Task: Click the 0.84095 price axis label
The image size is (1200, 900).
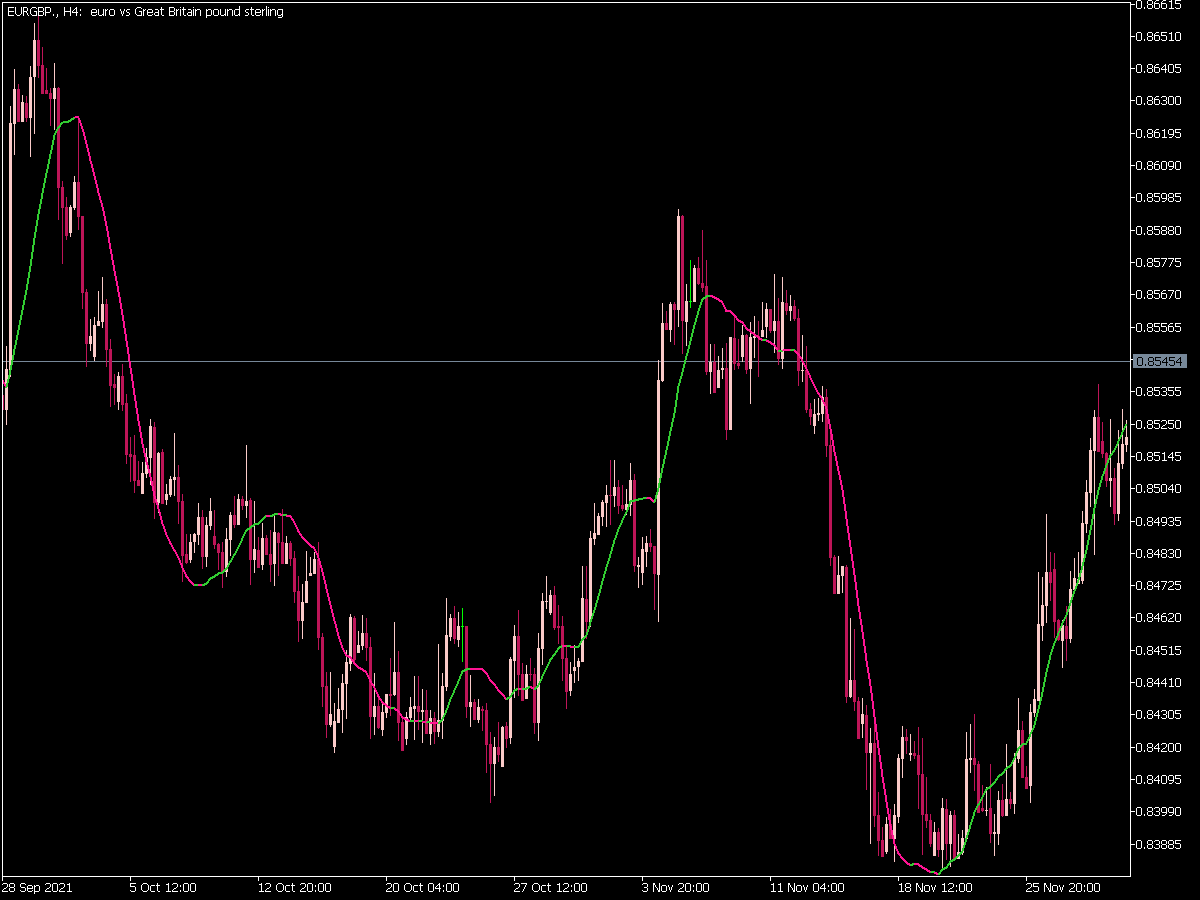Action: 1158,780
